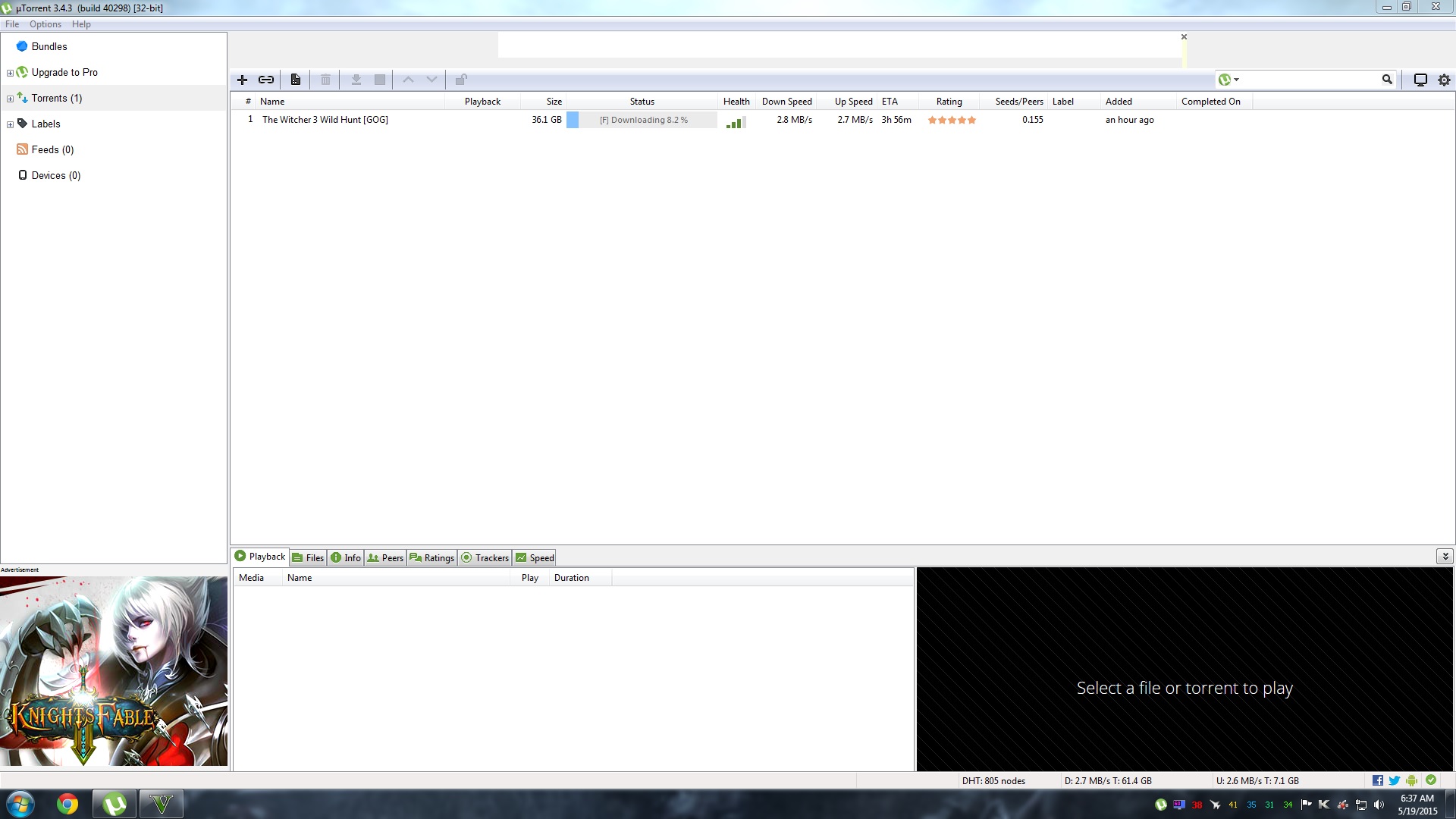1456x819 pixels.
Task: Click the Start Torrent download arrow icon
Action: (356, 80)
